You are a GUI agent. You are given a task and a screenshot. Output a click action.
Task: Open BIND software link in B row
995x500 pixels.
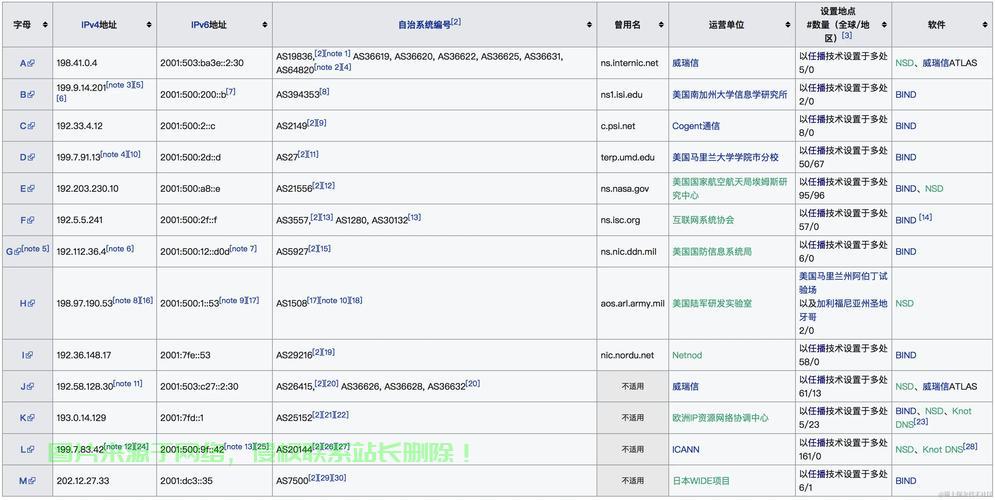coord(906,95)
